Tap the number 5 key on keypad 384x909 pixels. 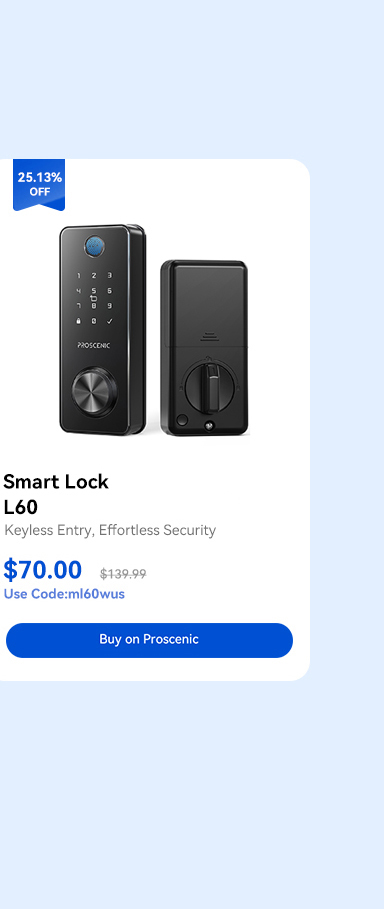tap(94, 290)
